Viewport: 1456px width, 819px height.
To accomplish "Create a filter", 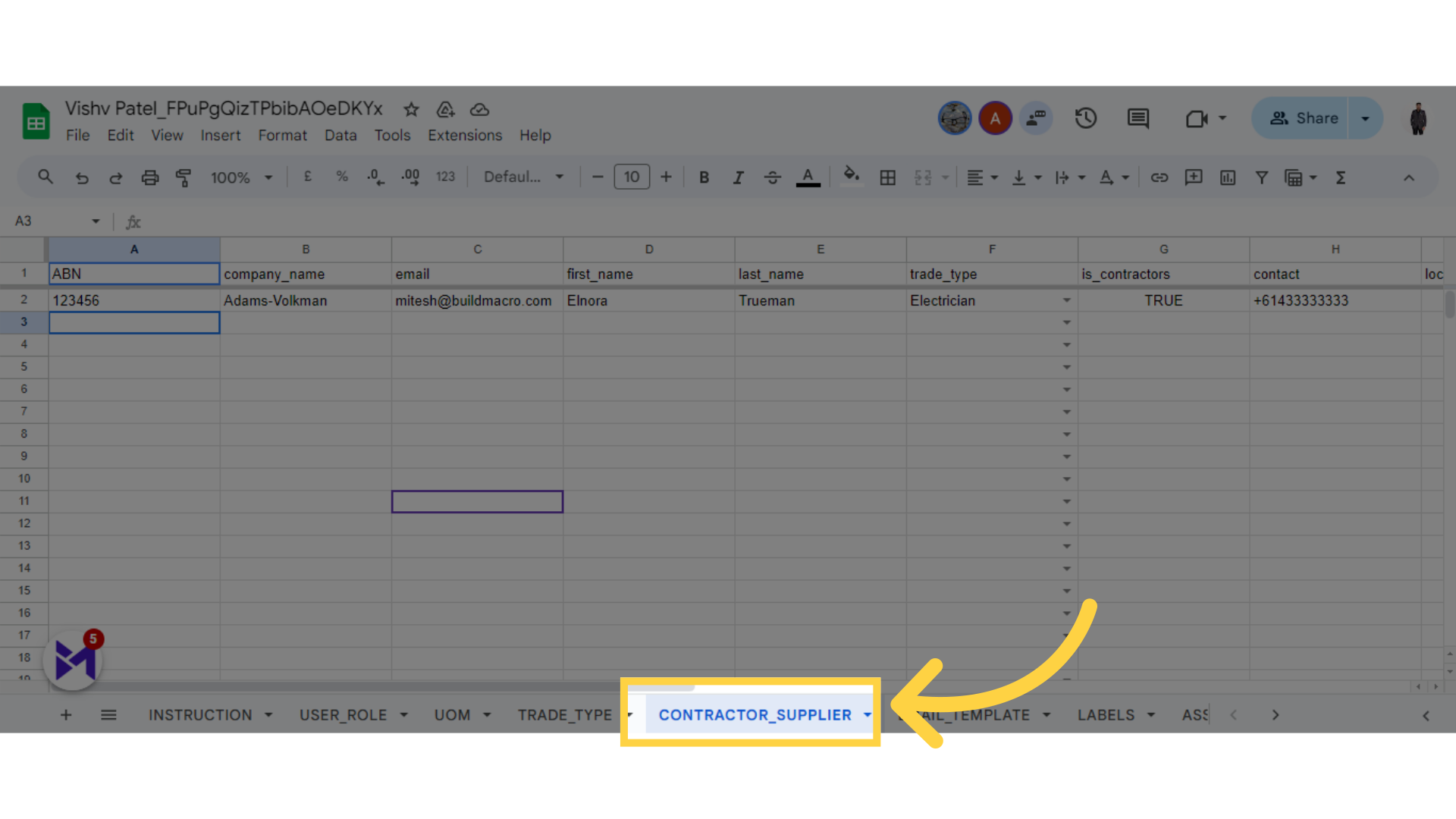I will point(1262,177).
